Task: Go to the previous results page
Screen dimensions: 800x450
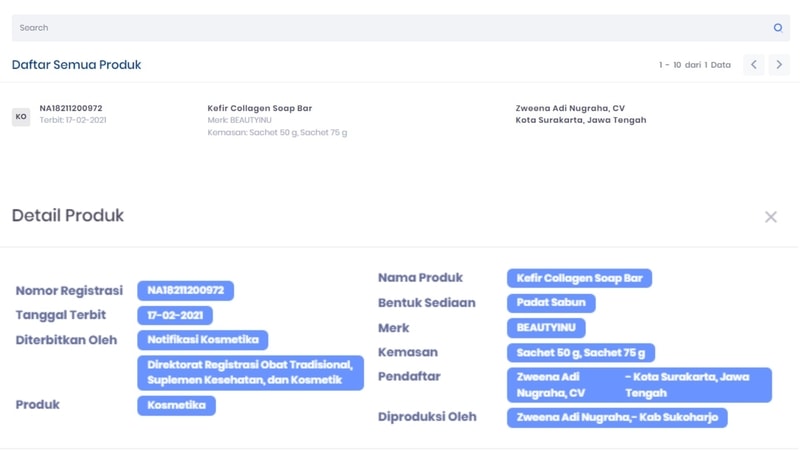Action: [x=754, y=65]
